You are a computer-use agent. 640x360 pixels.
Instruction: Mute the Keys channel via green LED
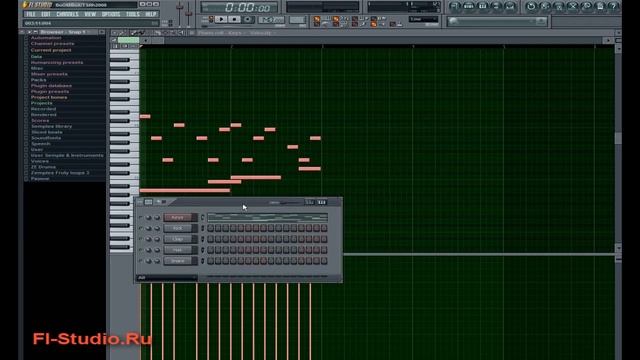[140, 218]
